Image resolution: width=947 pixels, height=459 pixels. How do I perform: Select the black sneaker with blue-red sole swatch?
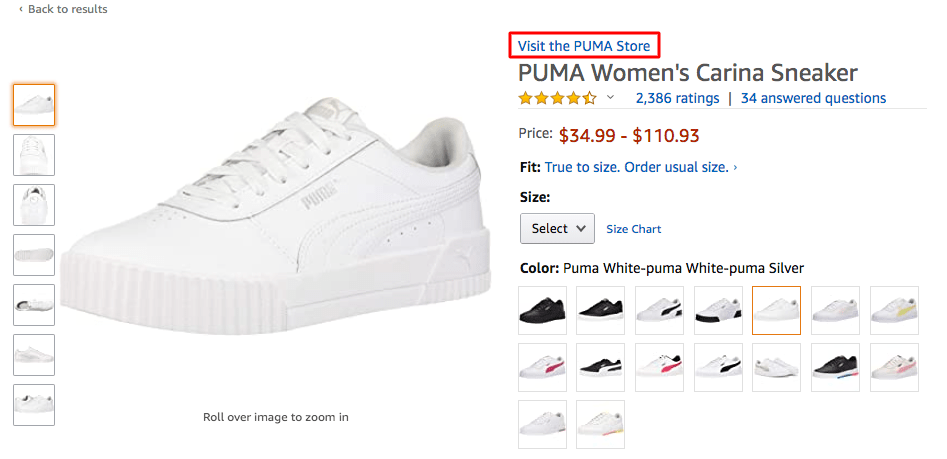835,367
